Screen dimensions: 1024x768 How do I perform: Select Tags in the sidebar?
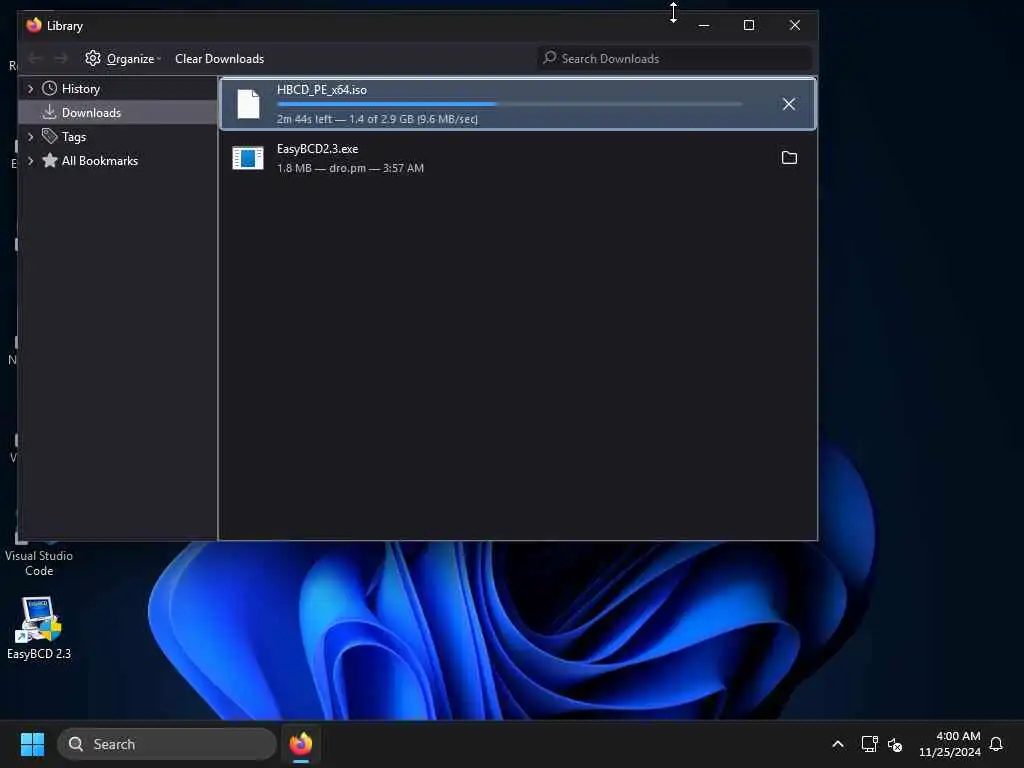74,136
